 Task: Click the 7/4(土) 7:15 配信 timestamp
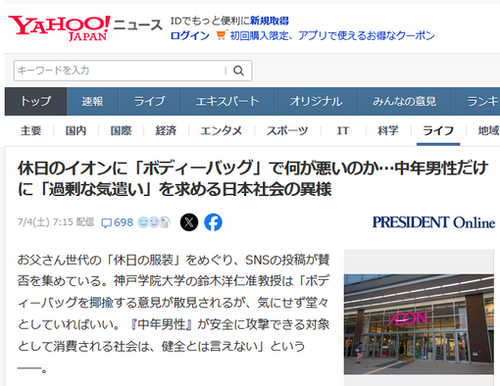pyautogui.click(x=56, y=222)
